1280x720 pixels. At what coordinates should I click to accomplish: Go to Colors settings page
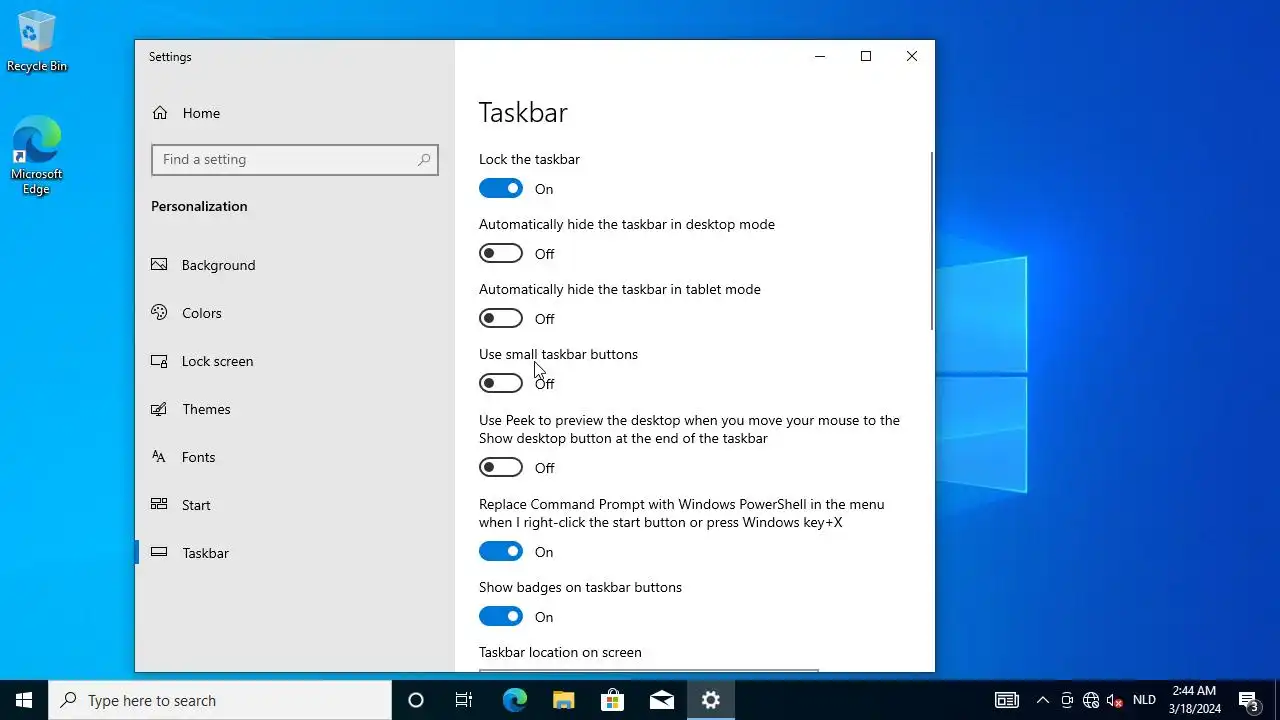(295, 313)
